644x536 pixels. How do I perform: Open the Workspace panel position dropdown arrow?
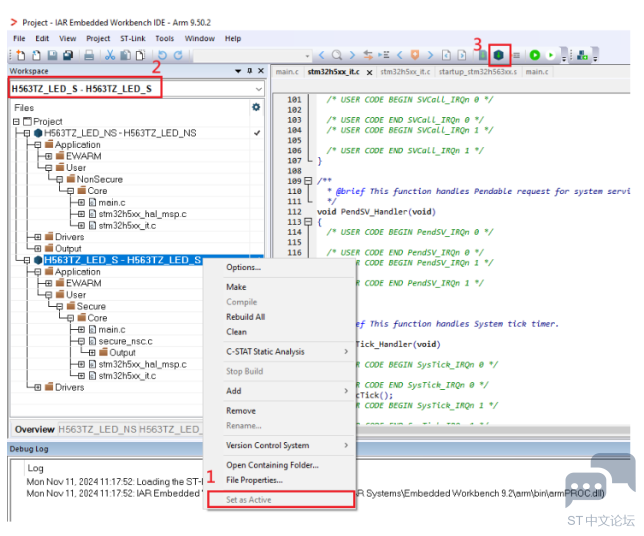pyautogui.click(x=238, y=71)
